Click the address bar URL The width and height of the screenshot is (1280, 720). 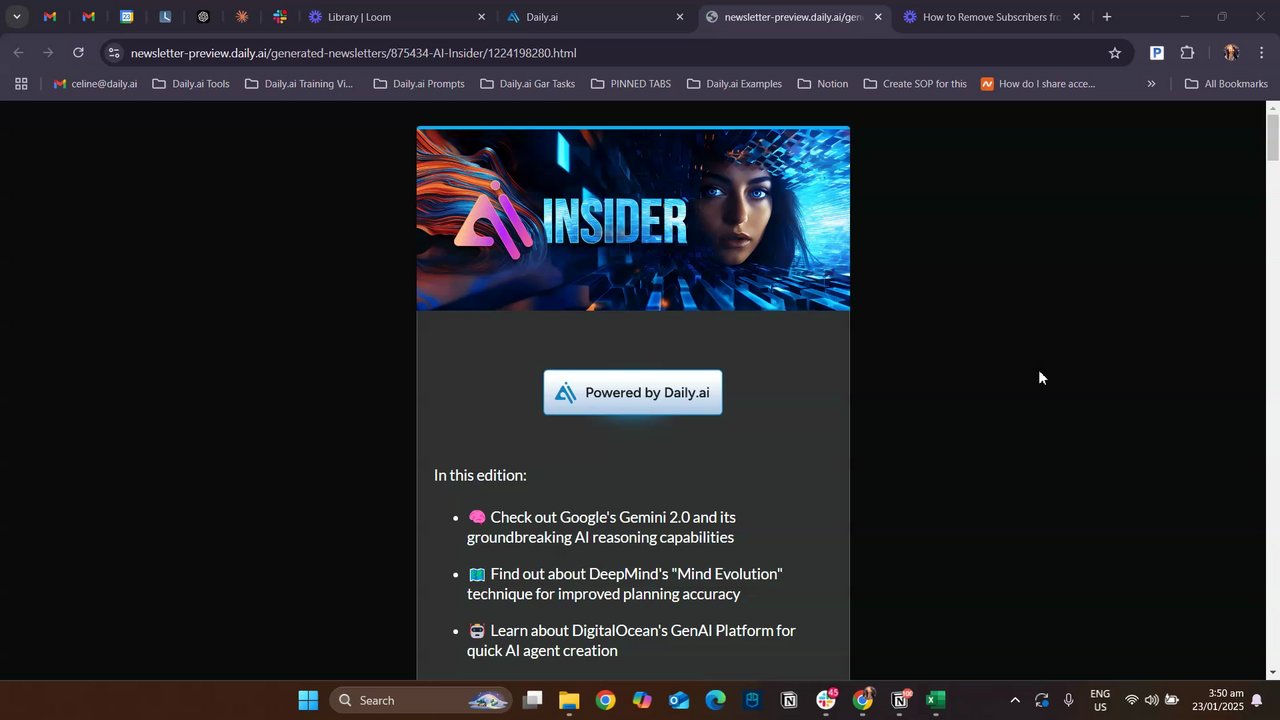click(353, 53)
